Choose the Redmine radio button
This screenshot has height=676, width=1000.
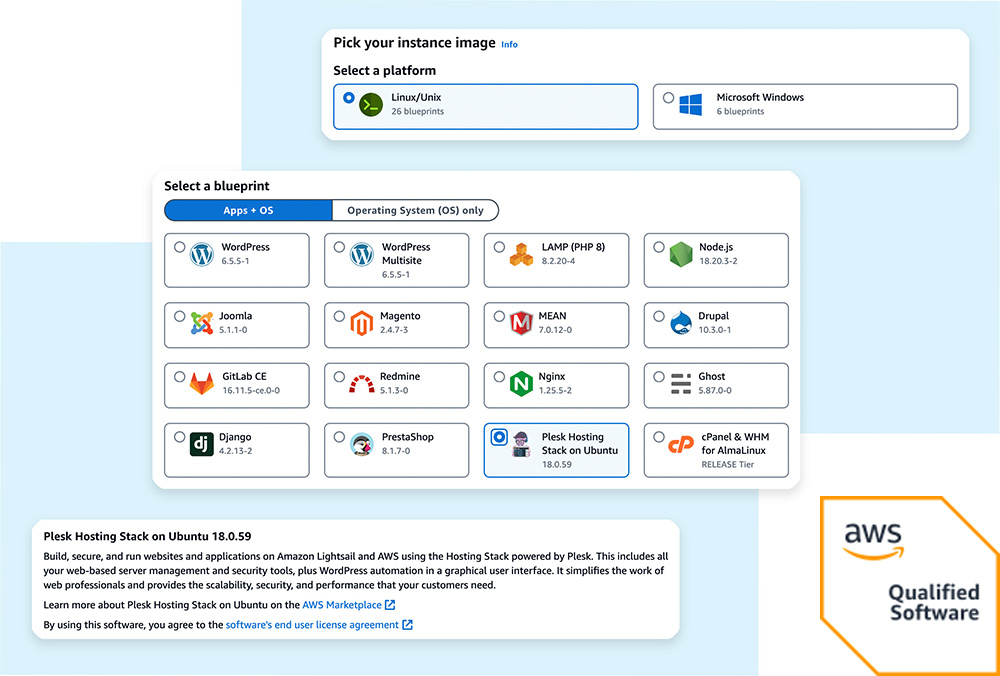tap(339, 377)
